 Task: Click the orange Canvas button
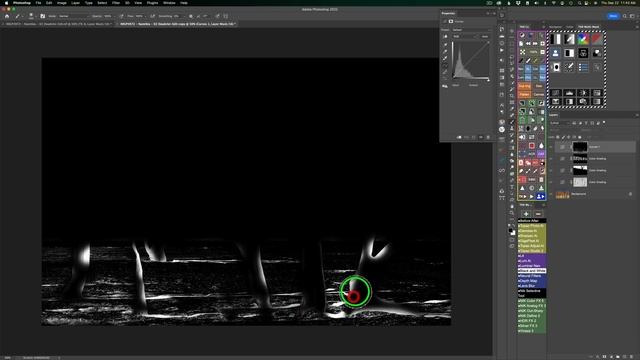point(539,94)
